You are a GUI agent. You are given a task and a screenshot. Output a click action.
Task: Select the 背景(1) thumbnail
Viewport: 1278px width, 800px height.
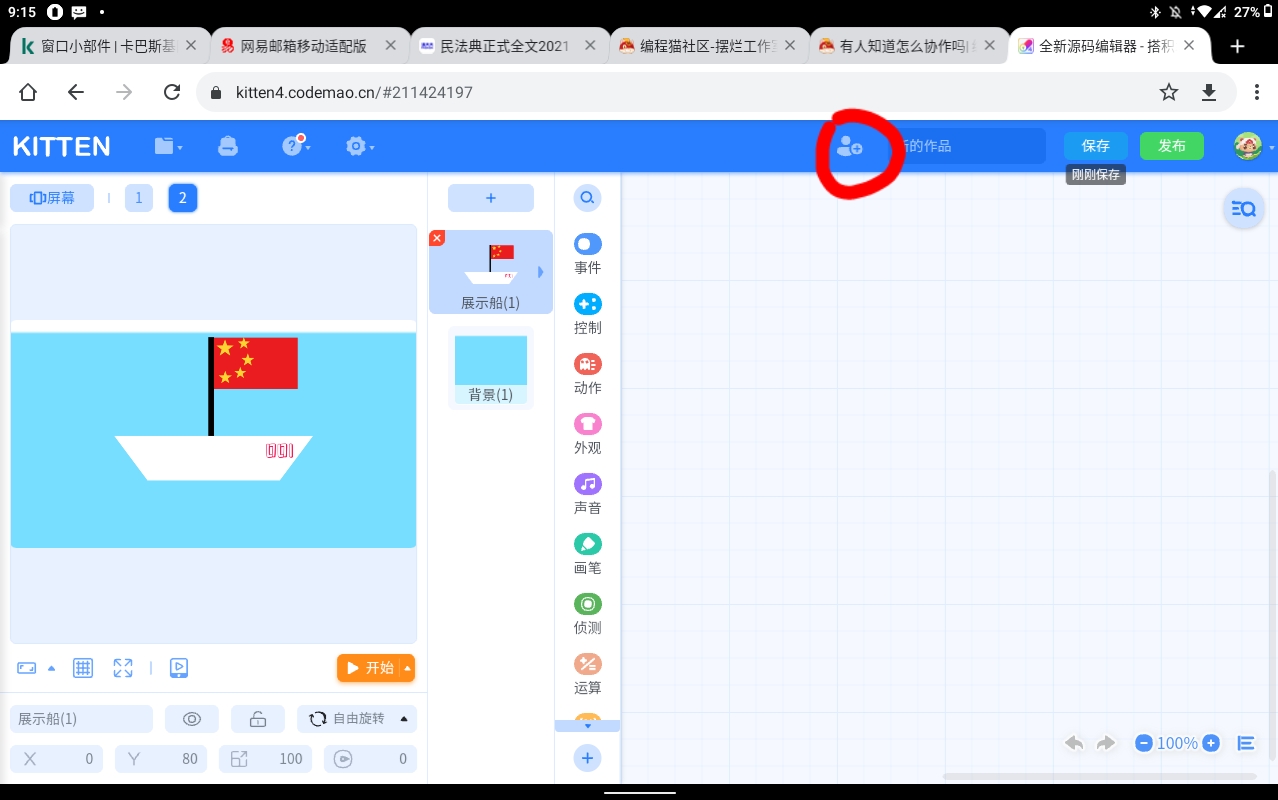(x=491, y=368)
